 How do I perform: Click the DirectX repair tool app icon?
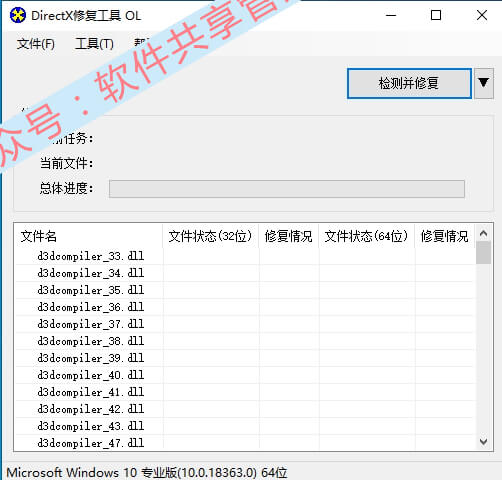coord(18,15)
